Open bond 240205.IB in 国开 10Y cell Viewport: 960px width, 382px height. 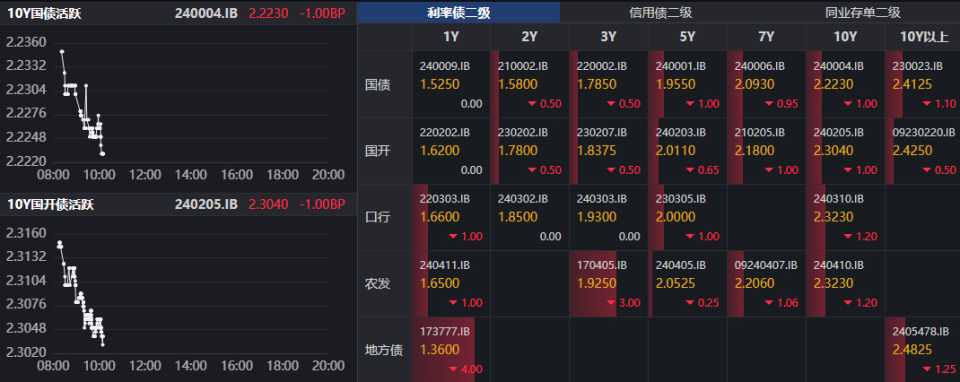click(x=845, y=151)
